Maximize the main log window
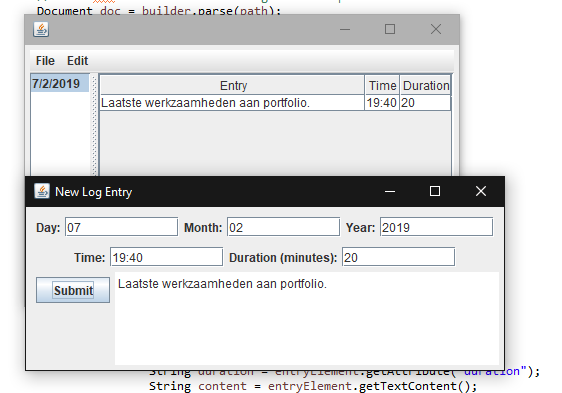Screen dimensions: 562x393 pos(390,29)
